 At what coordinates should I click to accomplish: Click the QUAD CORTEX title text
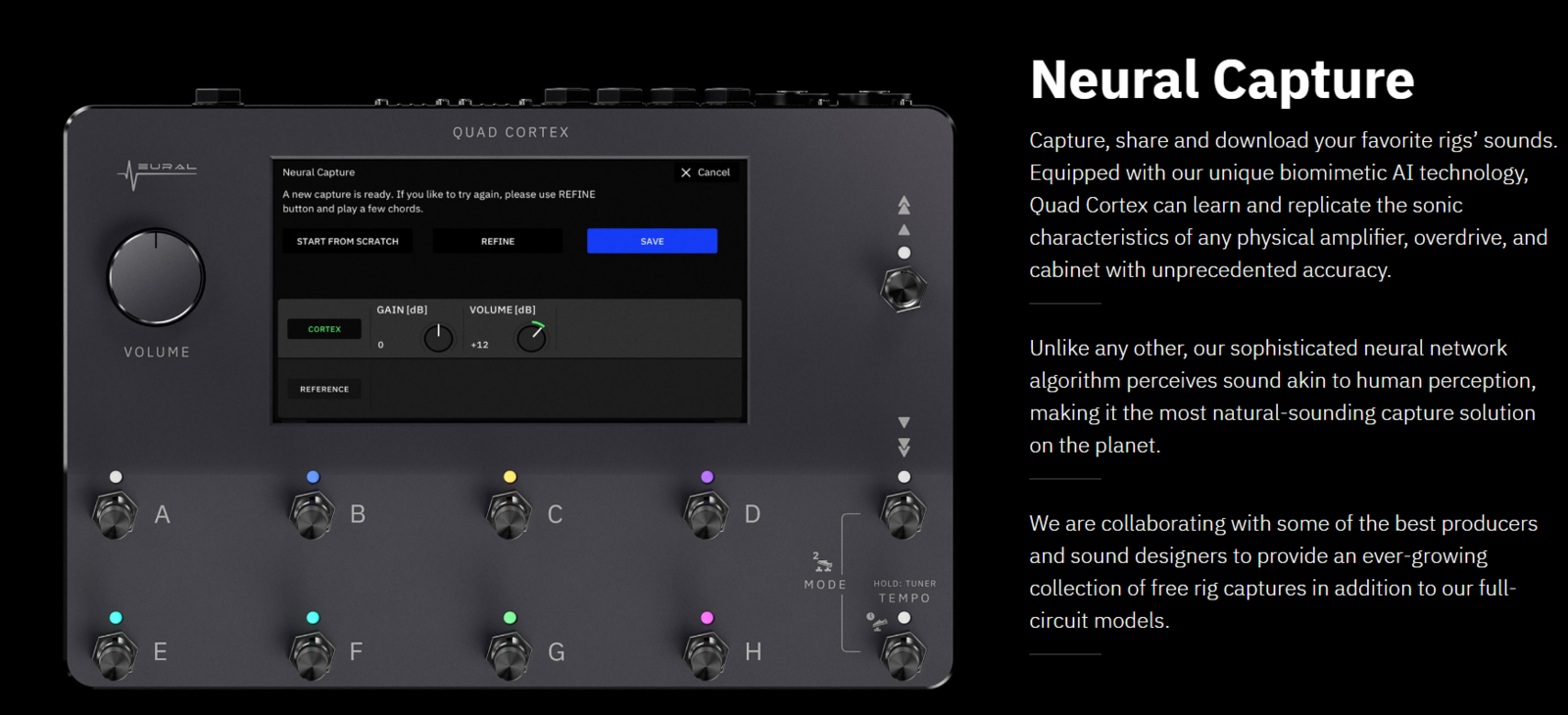click(511, 132)
